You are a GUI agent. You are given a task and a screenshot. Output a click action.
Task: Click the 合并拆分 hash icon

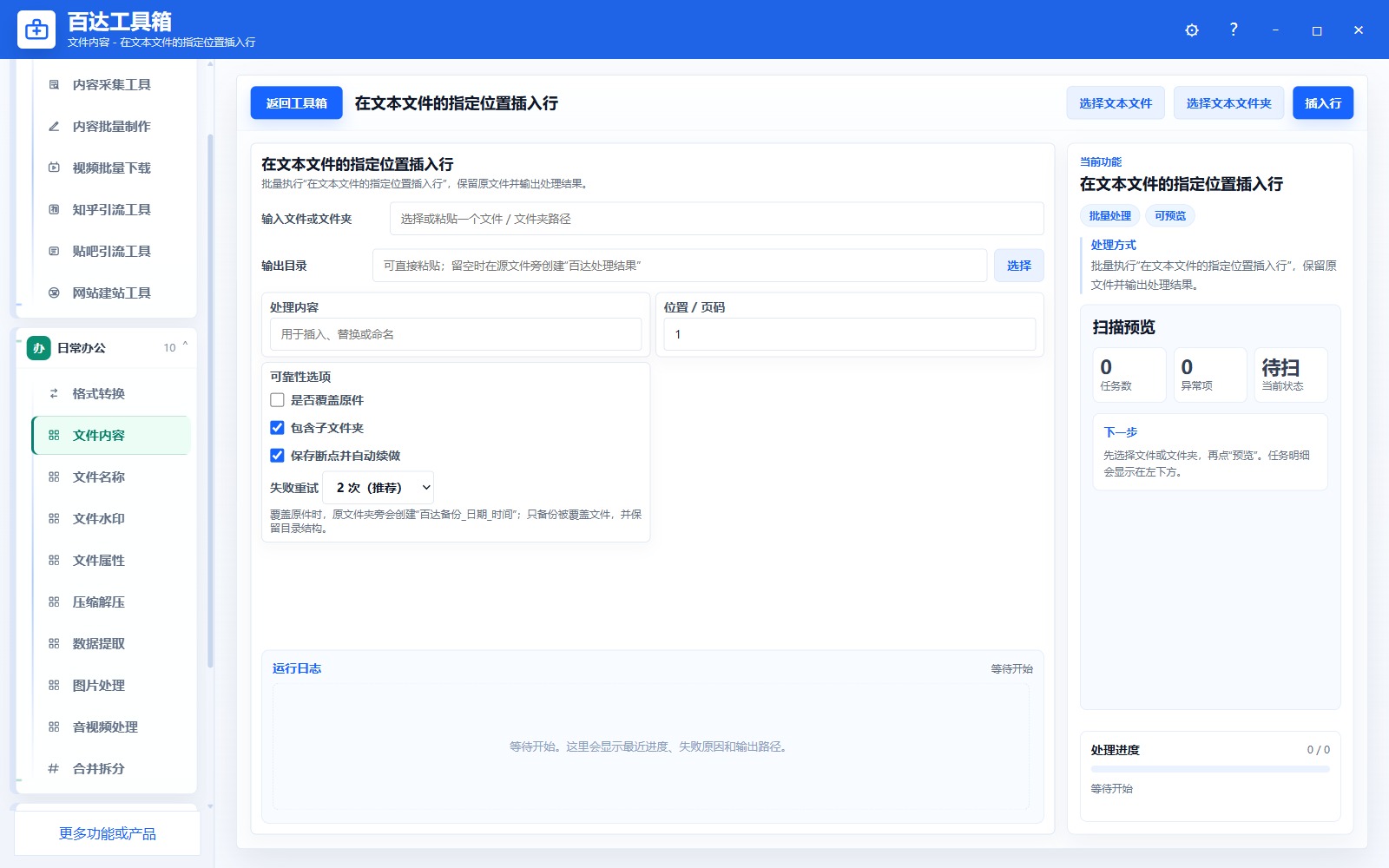coord(54,769)
